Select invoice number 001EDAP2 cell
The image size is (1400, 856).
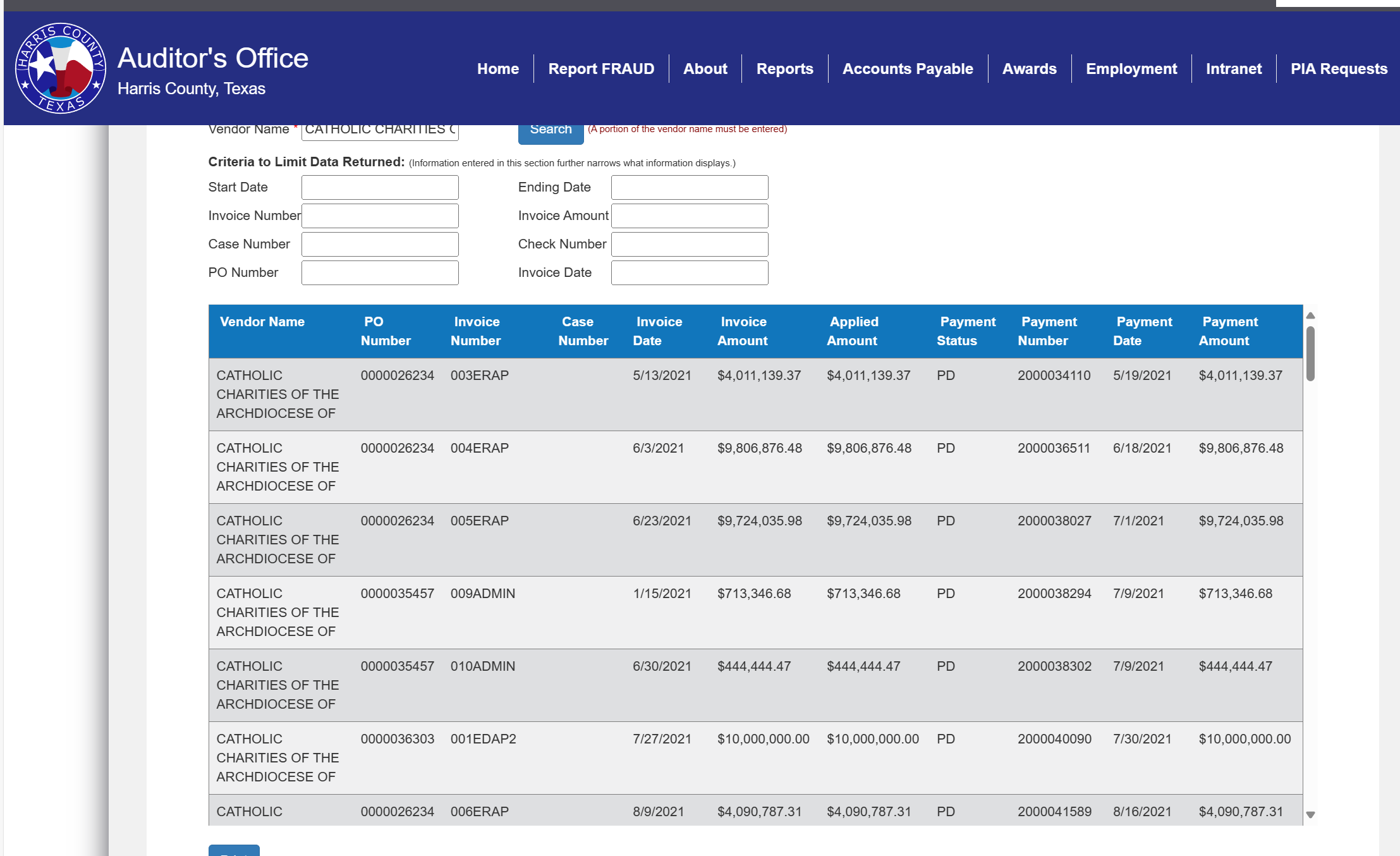pyautogui.click(x=484, y=739)
